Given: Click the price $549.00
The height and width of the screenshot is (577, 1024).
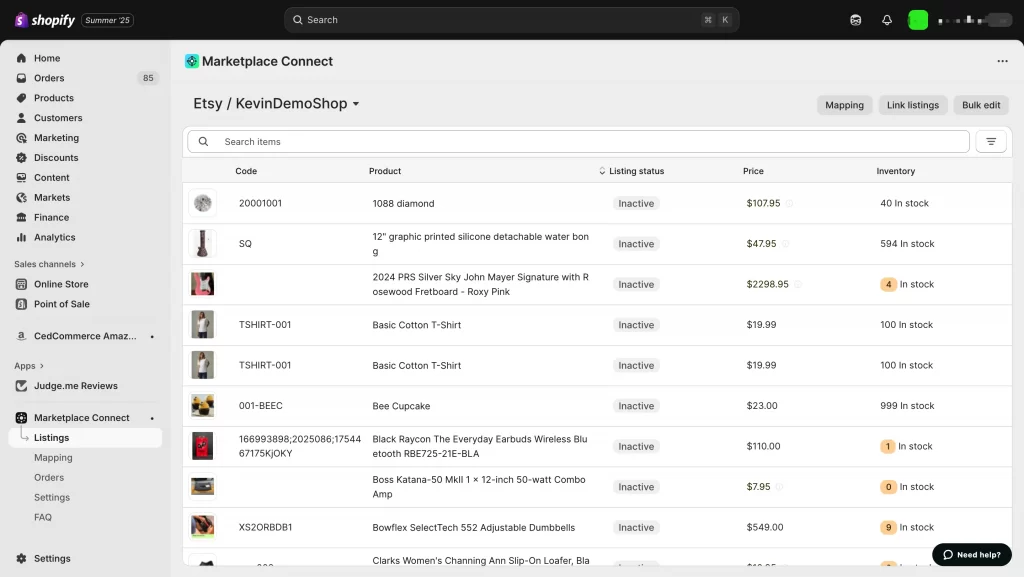Looking at the screenshot, I should pos(765,527).
